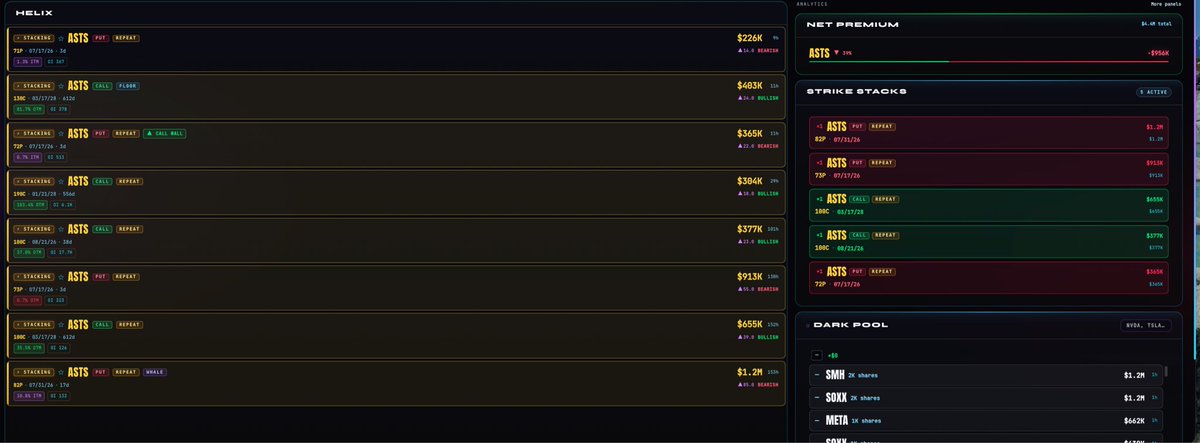The image size is (1200, 443).
Task: Star the Helix ASTS 100C 08/21/26 row
Action: pos(61,229)
